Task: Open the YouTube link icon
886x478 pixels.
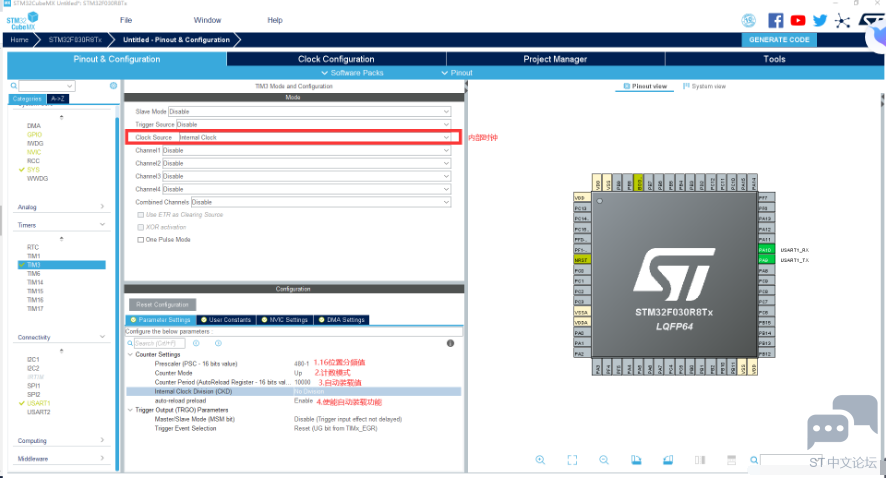Action: (798, 21)
